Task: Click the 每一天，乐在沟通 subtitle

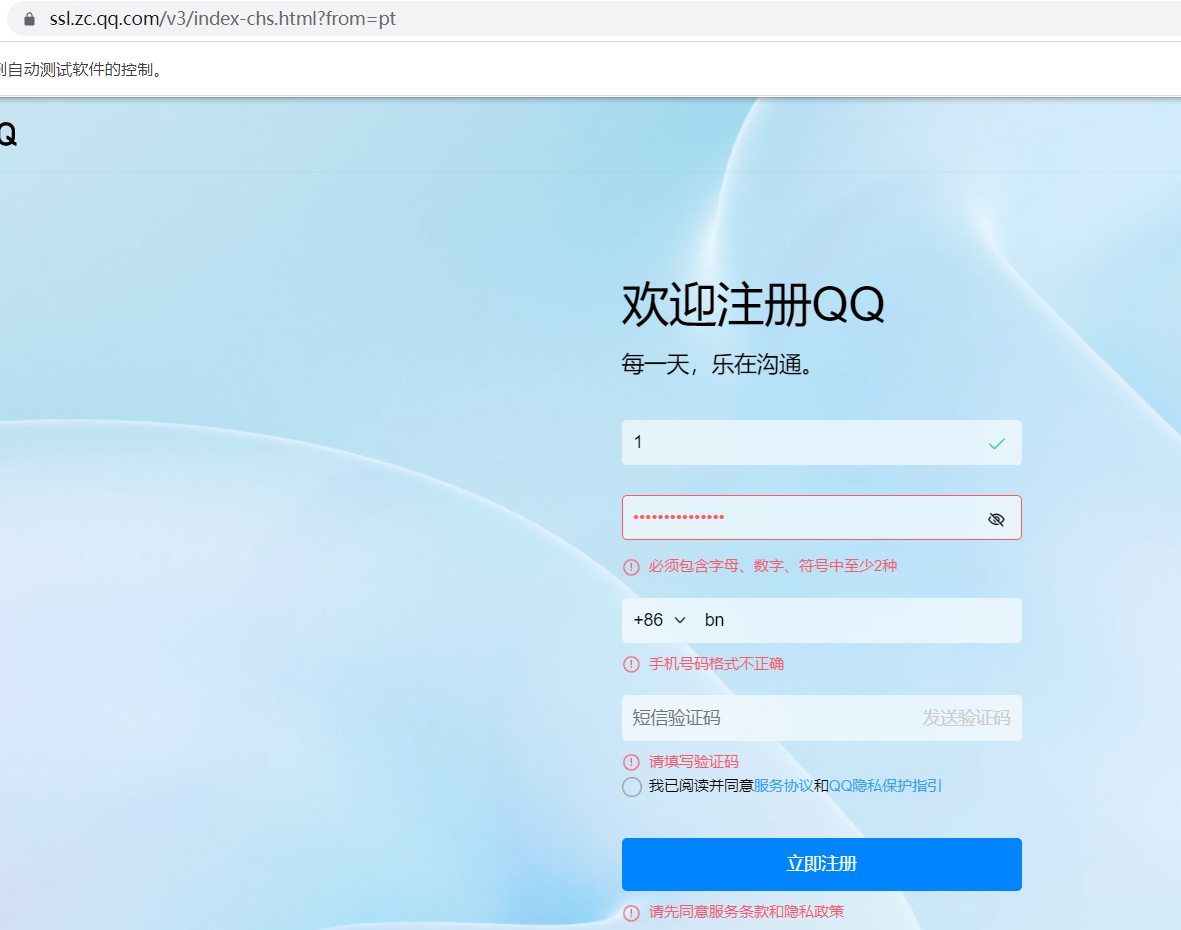Action: click(717, 364)
